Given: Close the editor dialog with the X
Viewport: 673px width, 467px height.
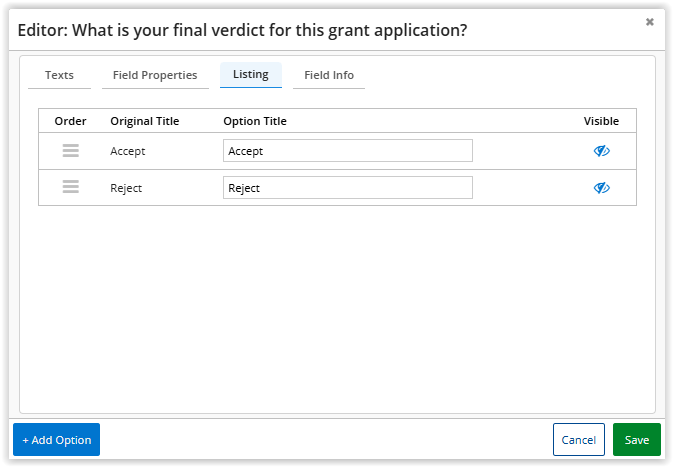Looking at the screenshot, I should 650,22.
